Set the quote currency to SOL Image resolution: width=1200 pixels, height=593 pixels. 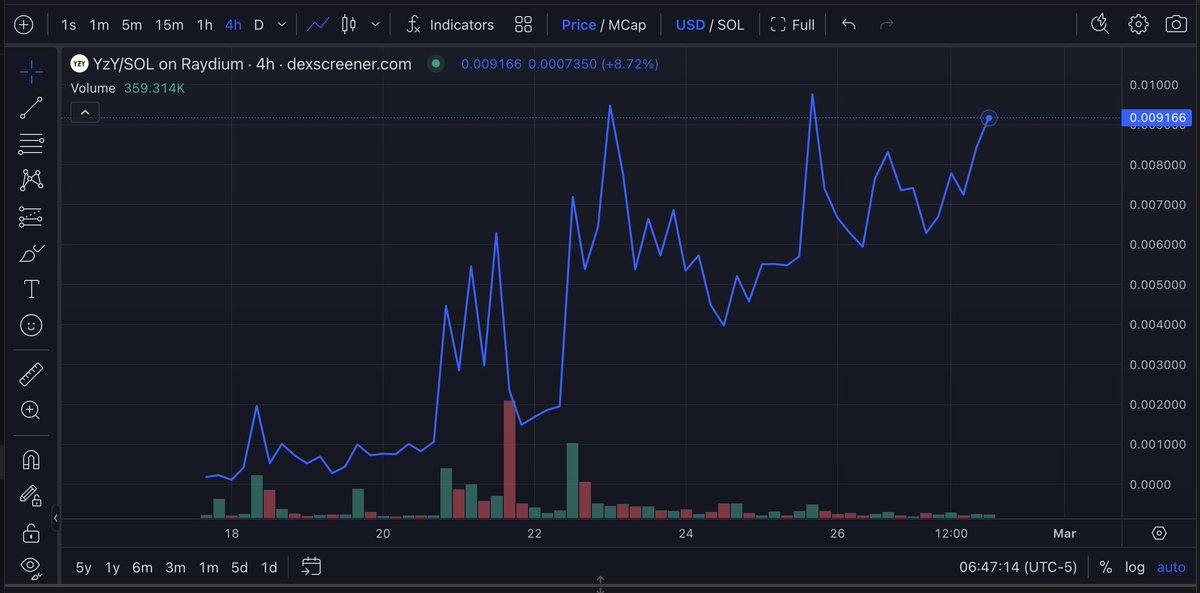tap(730, 24)
